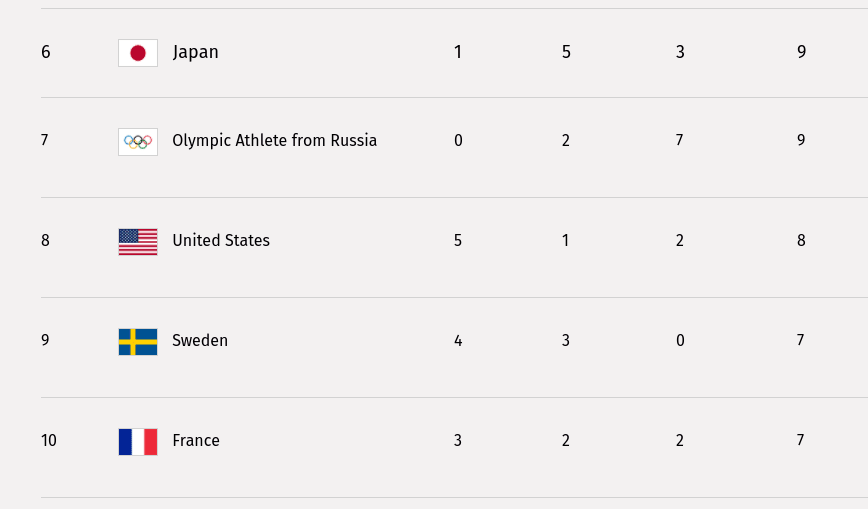Click the Sweden flag icon
The image size is (868, 509).
(138, 341)
